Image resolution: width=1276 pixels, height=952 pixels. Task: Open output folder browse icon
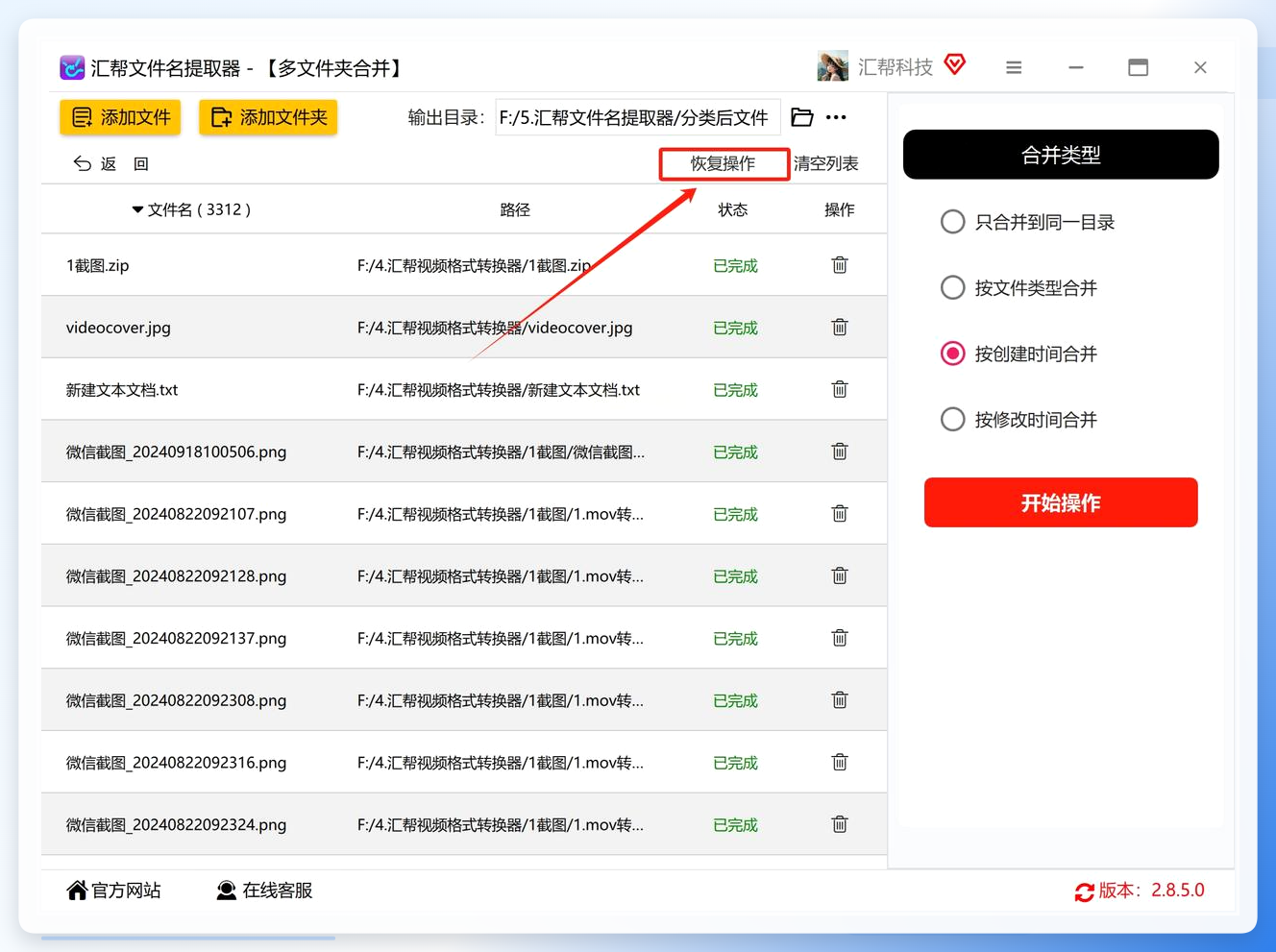coord(802,117)
